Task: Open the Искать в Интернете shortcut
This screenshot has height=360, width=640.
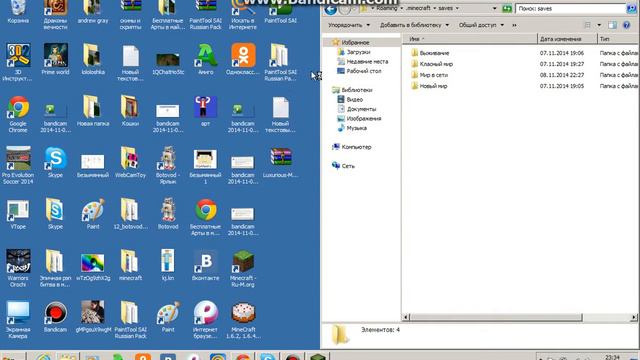Action: click(243, 15)
